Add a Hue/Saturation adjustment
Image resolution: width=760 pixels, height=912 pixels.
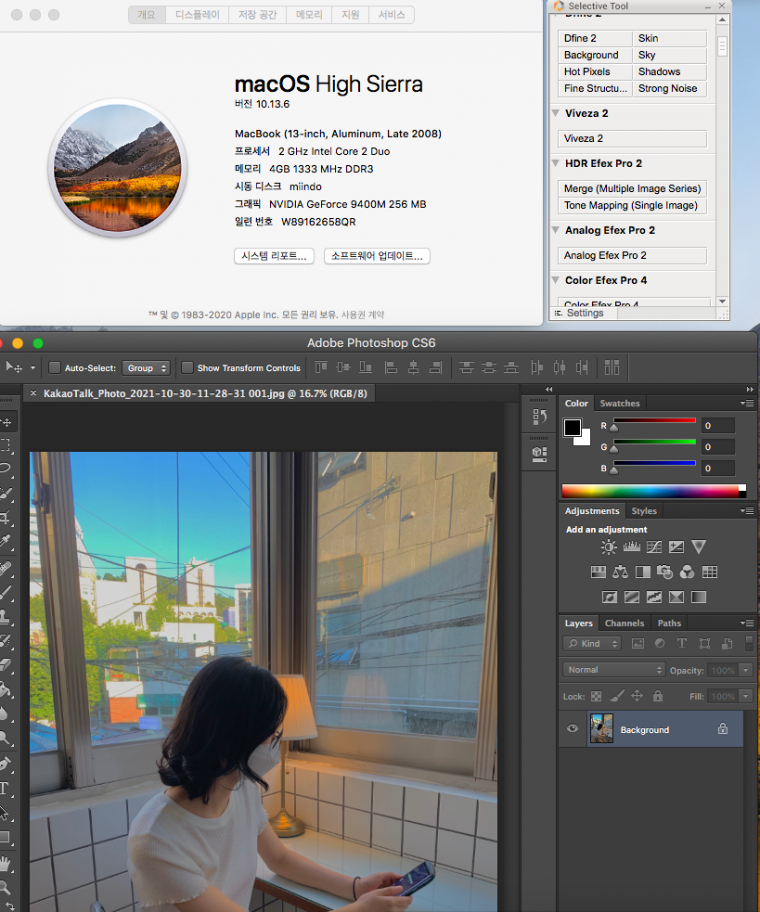click(x=598, y=572)
